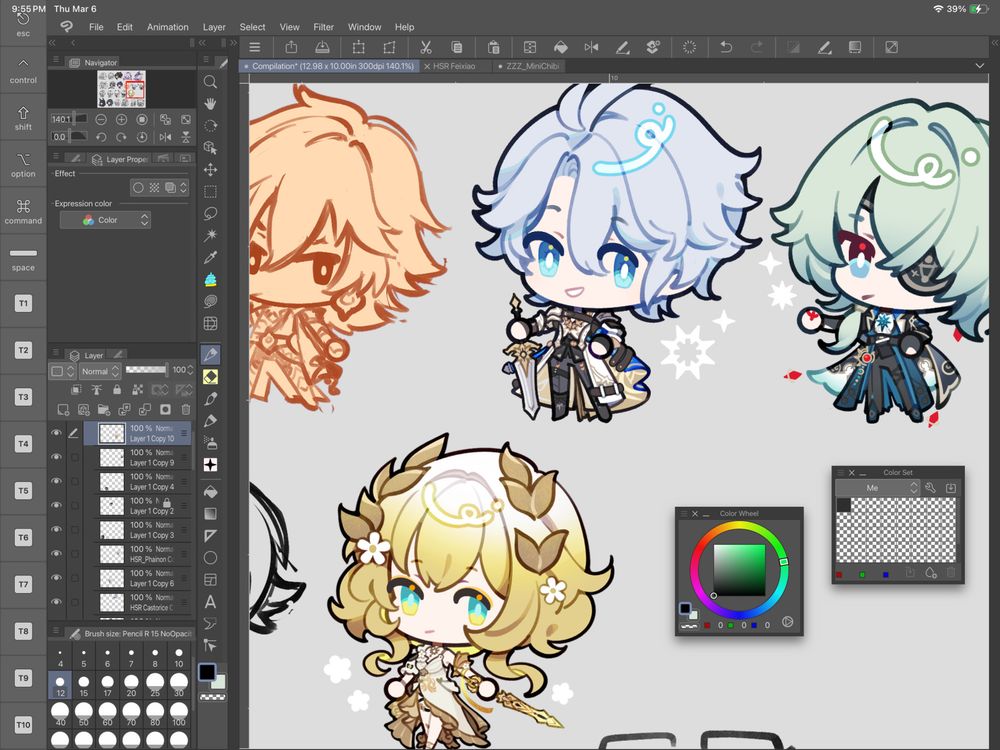The height and width of the screenshot is (750, 1000).
Task: Tap the space edge keyboard key
Action: pyautogui.click(x=23, y=259)
